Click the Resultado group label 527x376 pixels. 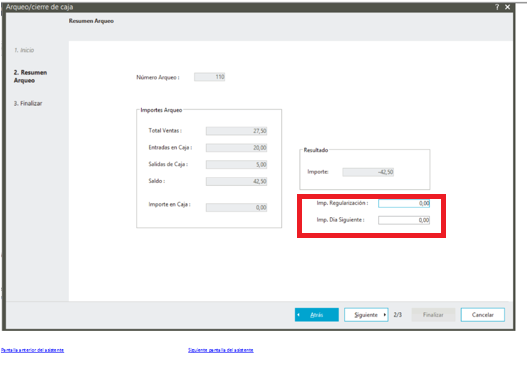(x=316, y=150)
